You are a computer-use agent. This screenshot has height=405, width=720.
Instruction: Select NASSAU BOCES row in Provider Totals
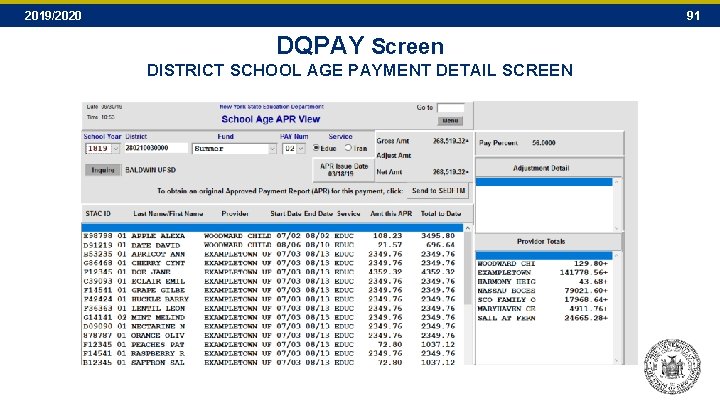pyautogui.click(x=543, y=291)
